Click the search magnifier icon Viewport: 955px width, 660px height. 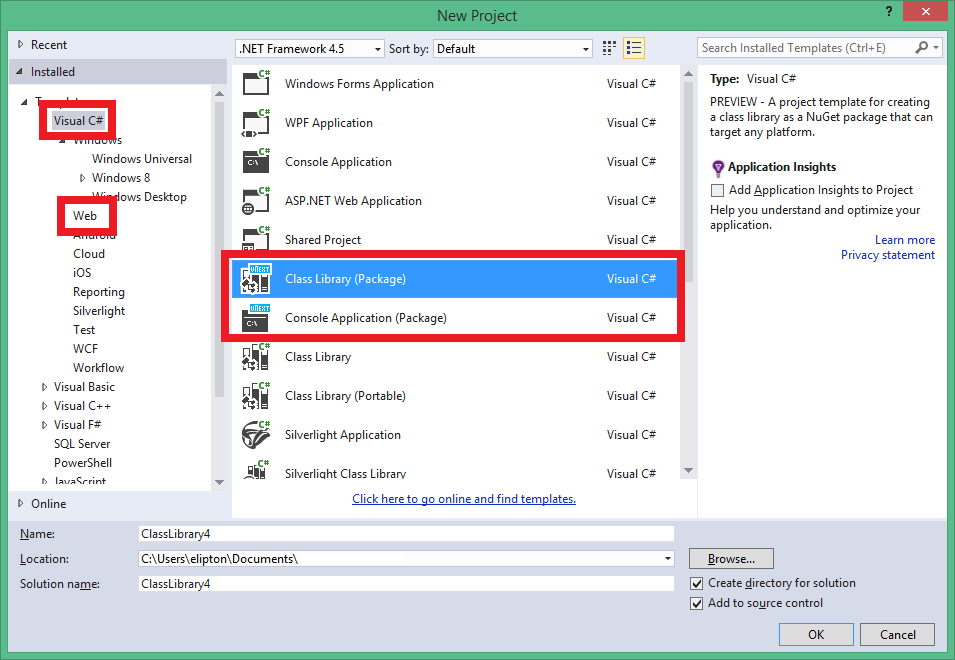[922, 47]
